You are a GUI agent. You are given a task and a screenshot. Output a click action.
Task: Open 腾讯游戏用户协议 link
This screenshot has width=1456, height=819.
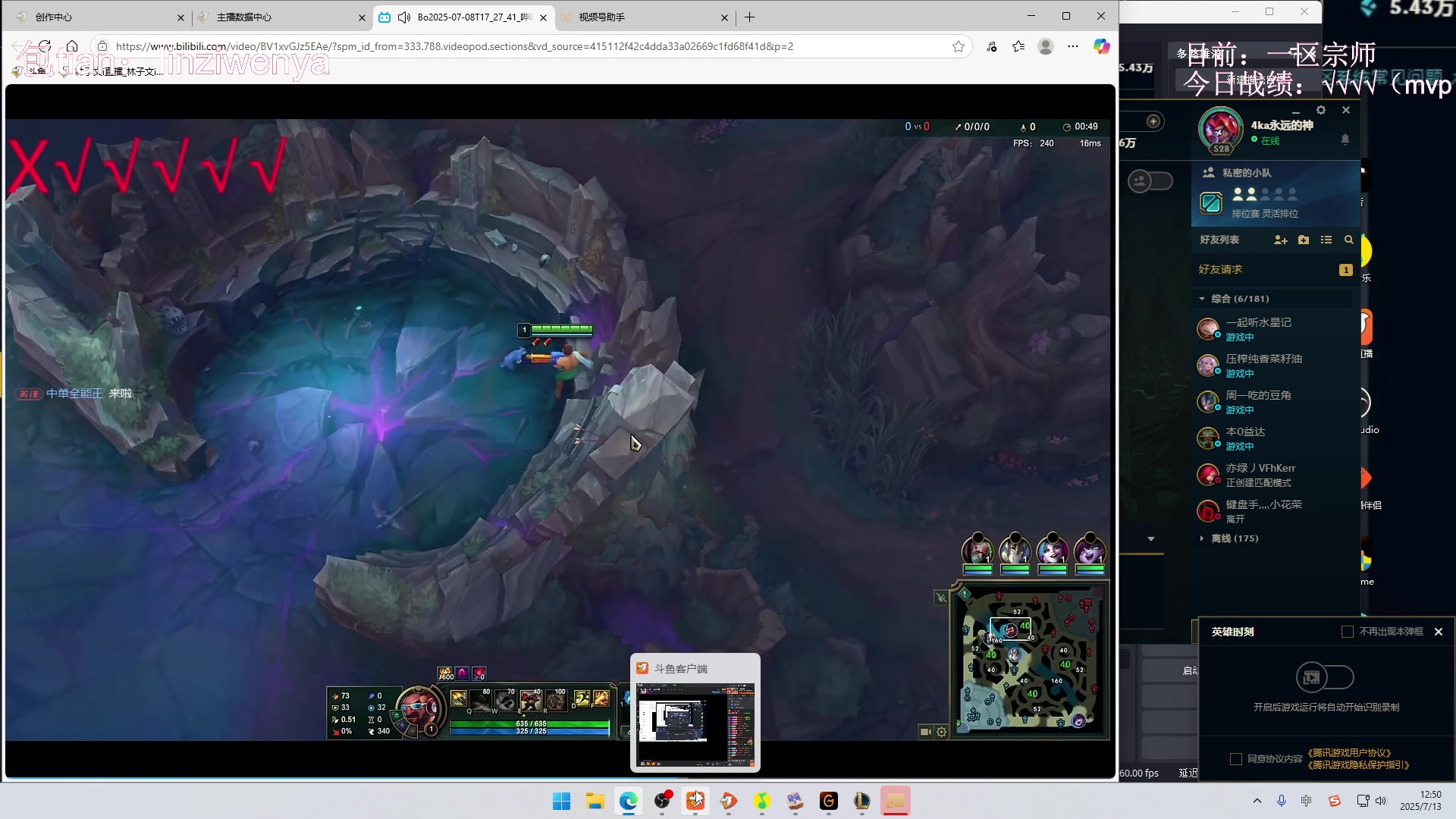click(1350, 753)
